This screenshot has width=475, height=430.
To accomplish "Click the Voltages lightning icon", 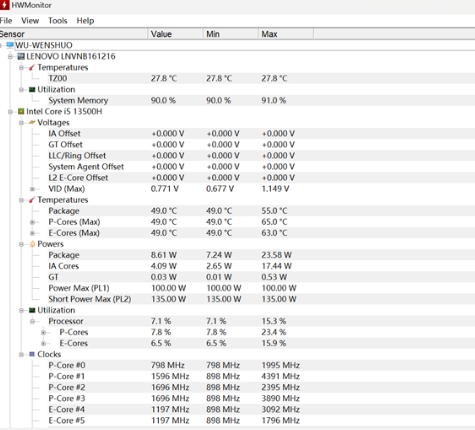I will [32, 122].
